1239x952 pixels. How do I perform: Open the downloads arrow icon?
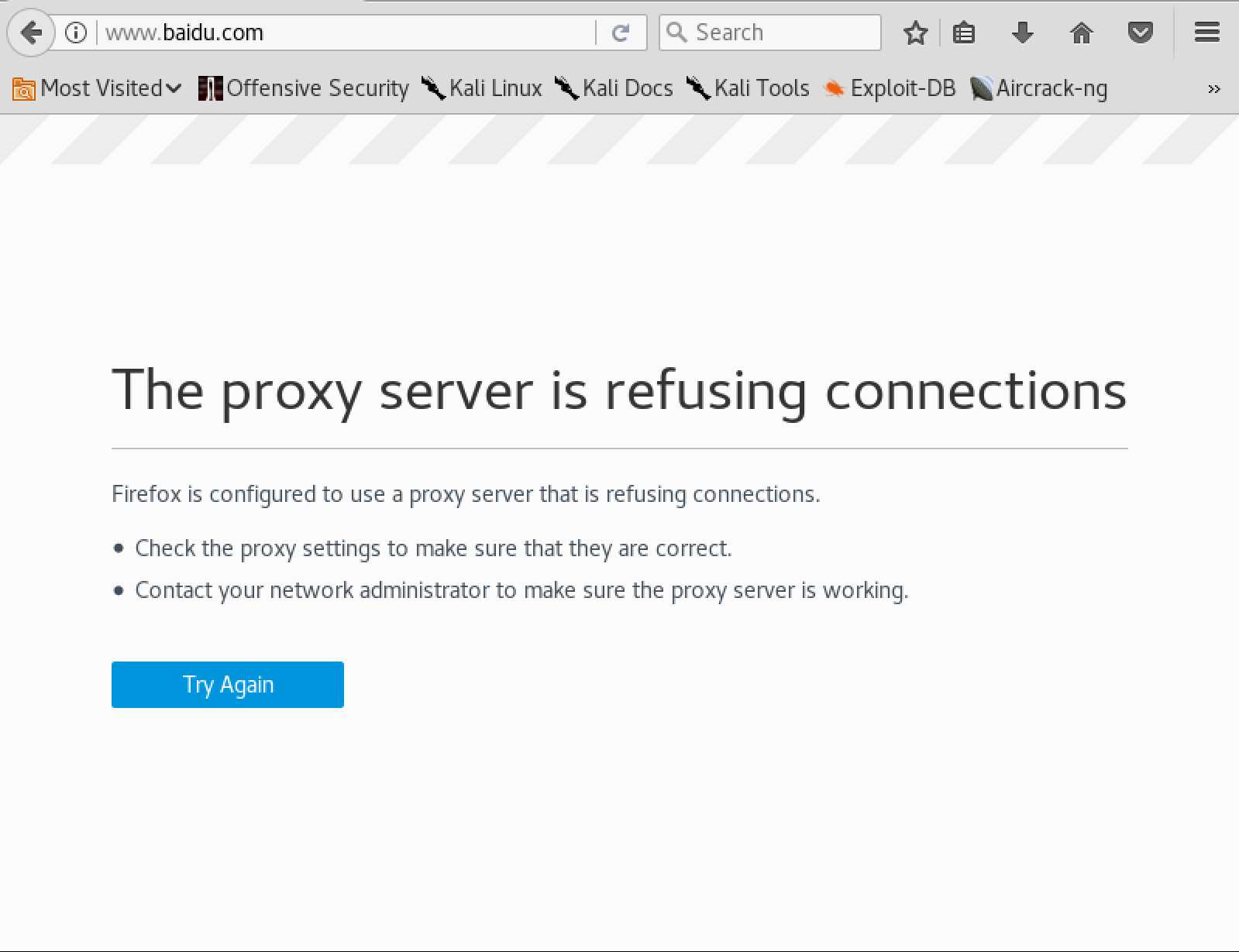1023,33
